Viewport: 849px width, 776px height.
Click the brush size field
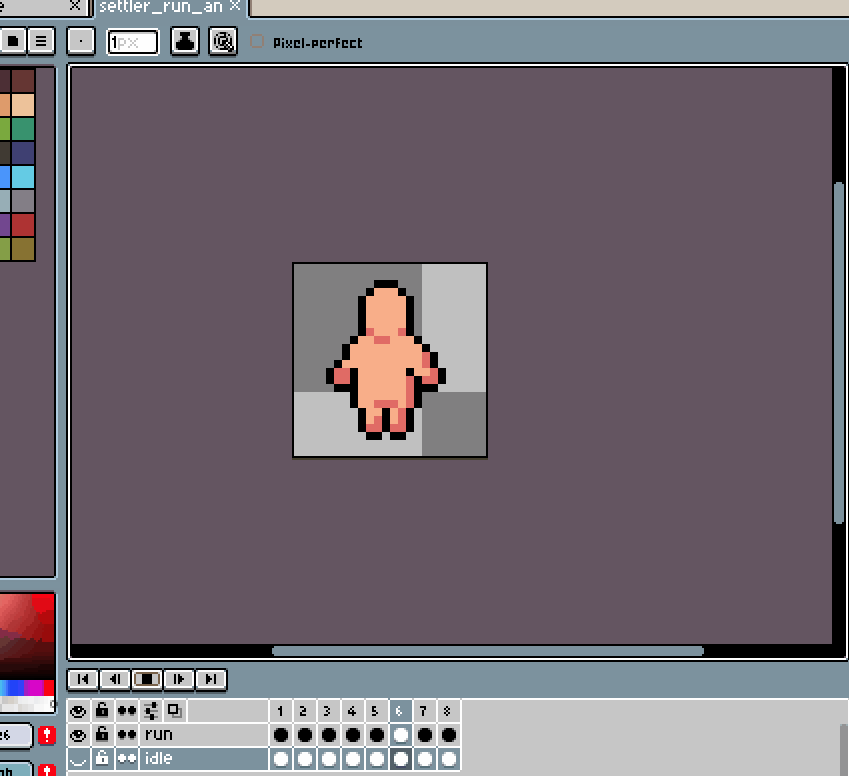pos(133,42)
